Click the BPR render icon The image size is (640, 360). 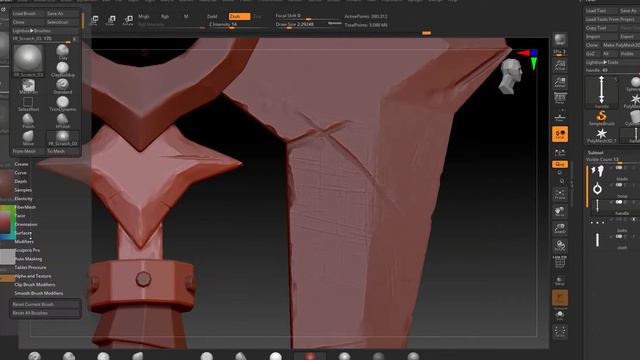click(560, 40)
